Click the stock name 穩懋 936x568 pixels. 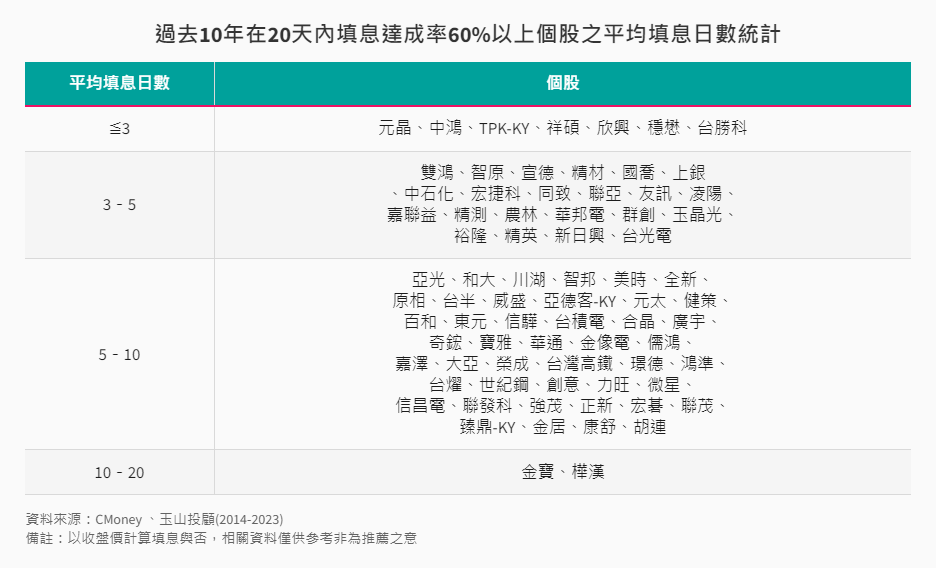(x=664, y=128)
